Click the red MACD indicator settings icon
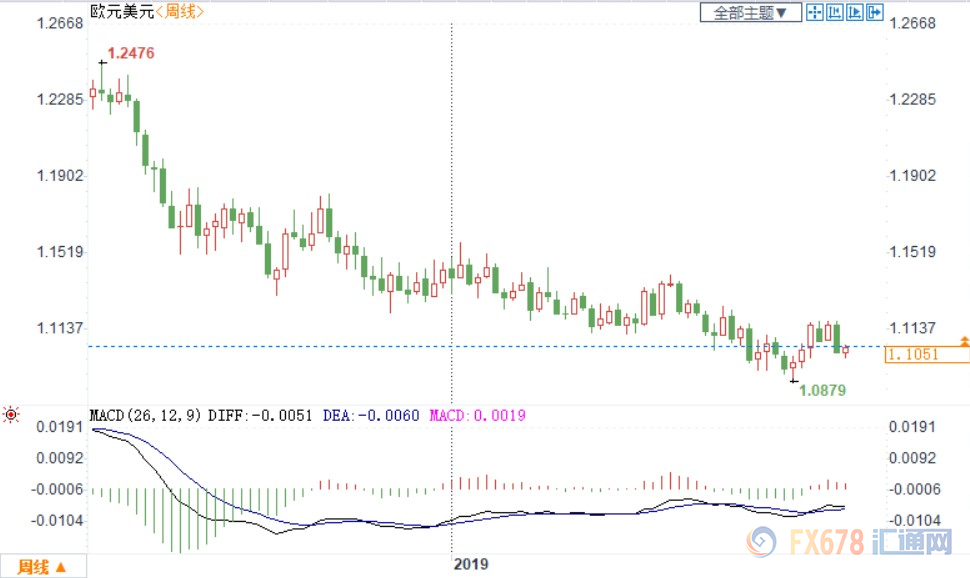970x578 pixels. pos(11,415)
